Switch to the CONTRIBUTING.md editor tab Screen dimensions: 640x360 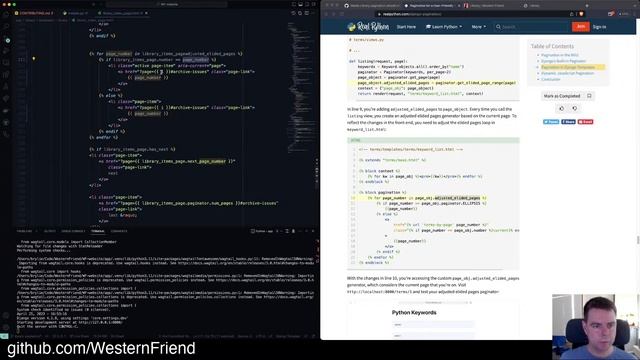[x=34, y=13]
